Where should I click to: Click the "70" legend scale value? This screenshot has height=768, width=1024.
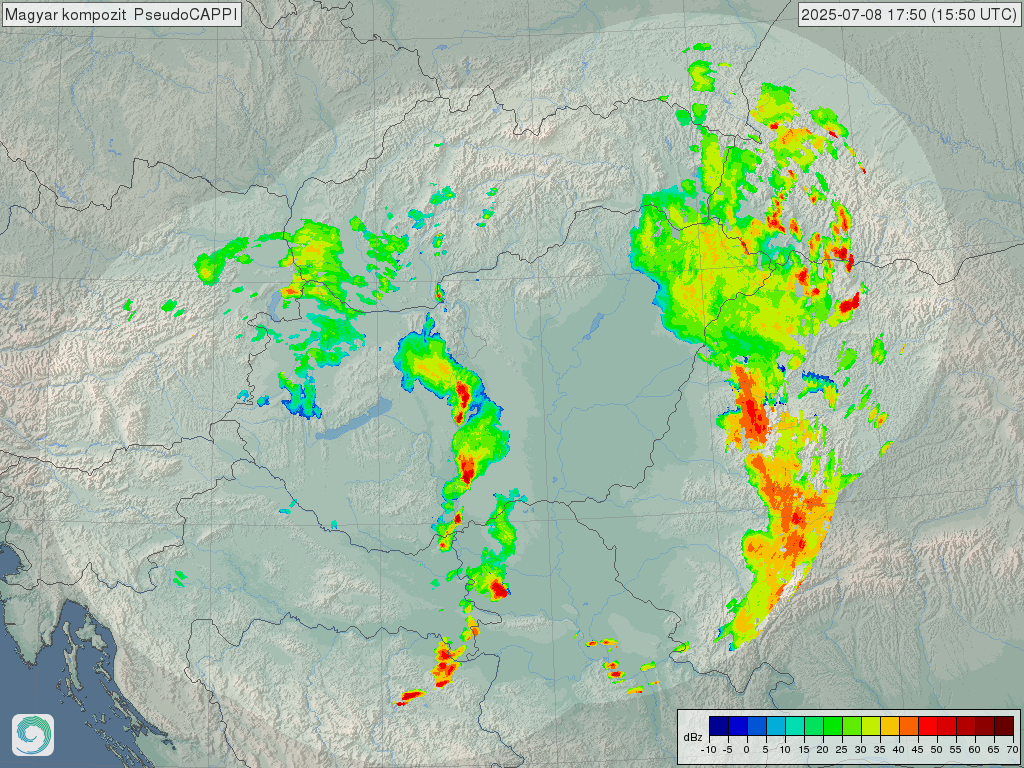(x=1012, y=750)
